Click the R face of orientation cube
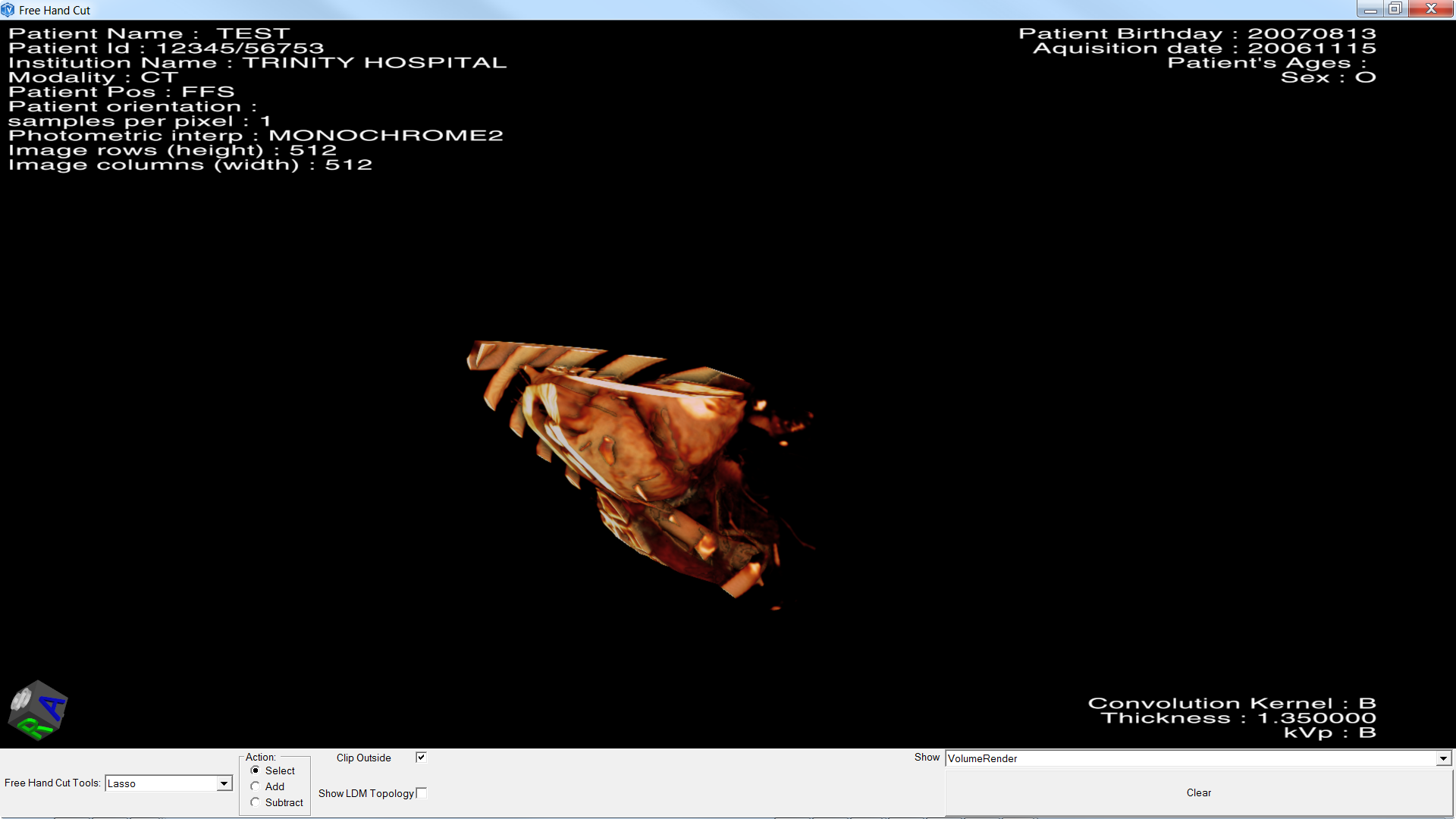This screenshot has height=819, width=1456. [x=33, y=729]
